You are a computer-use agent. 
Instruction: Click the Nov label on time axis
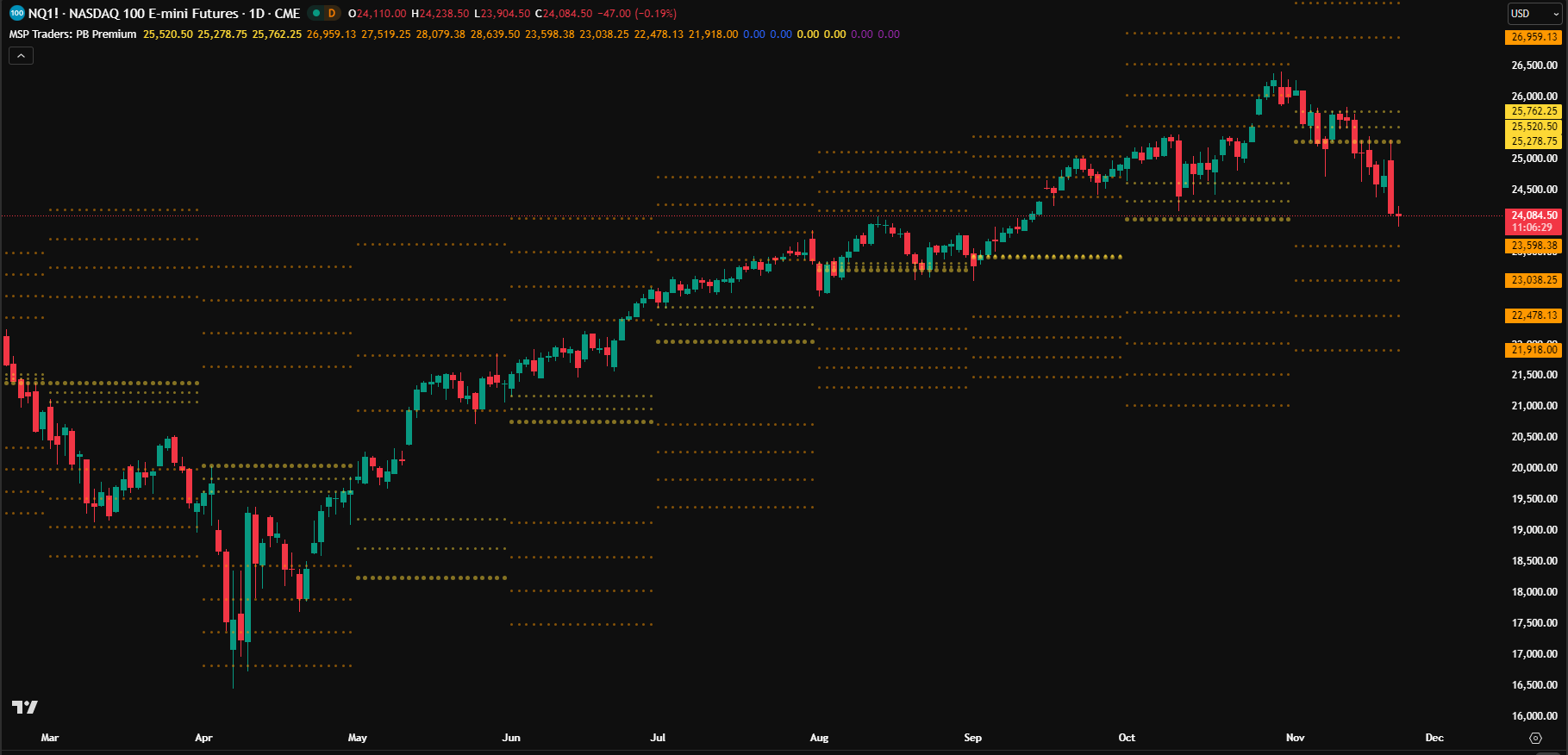1295,738
